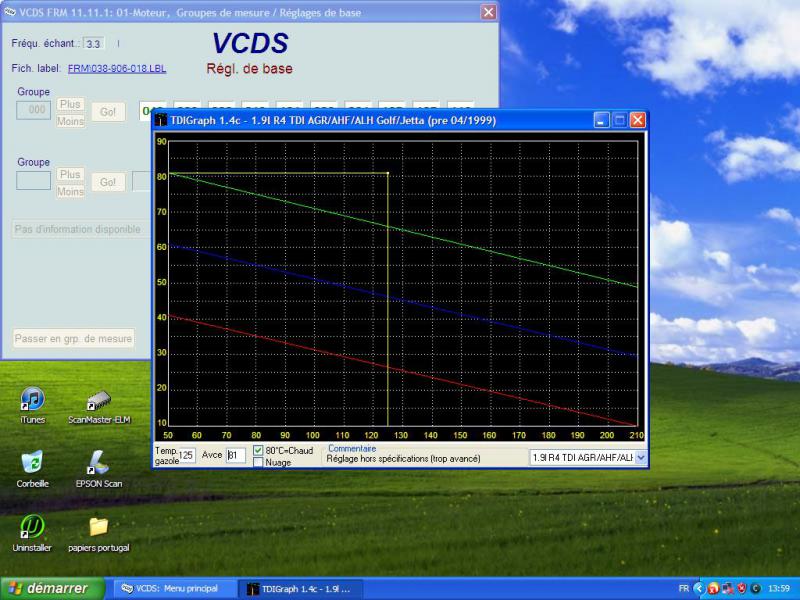800x600 pixels.
Task: Close the VCDS FRM window
Action: pyautogui.click(x=488, y=12)
